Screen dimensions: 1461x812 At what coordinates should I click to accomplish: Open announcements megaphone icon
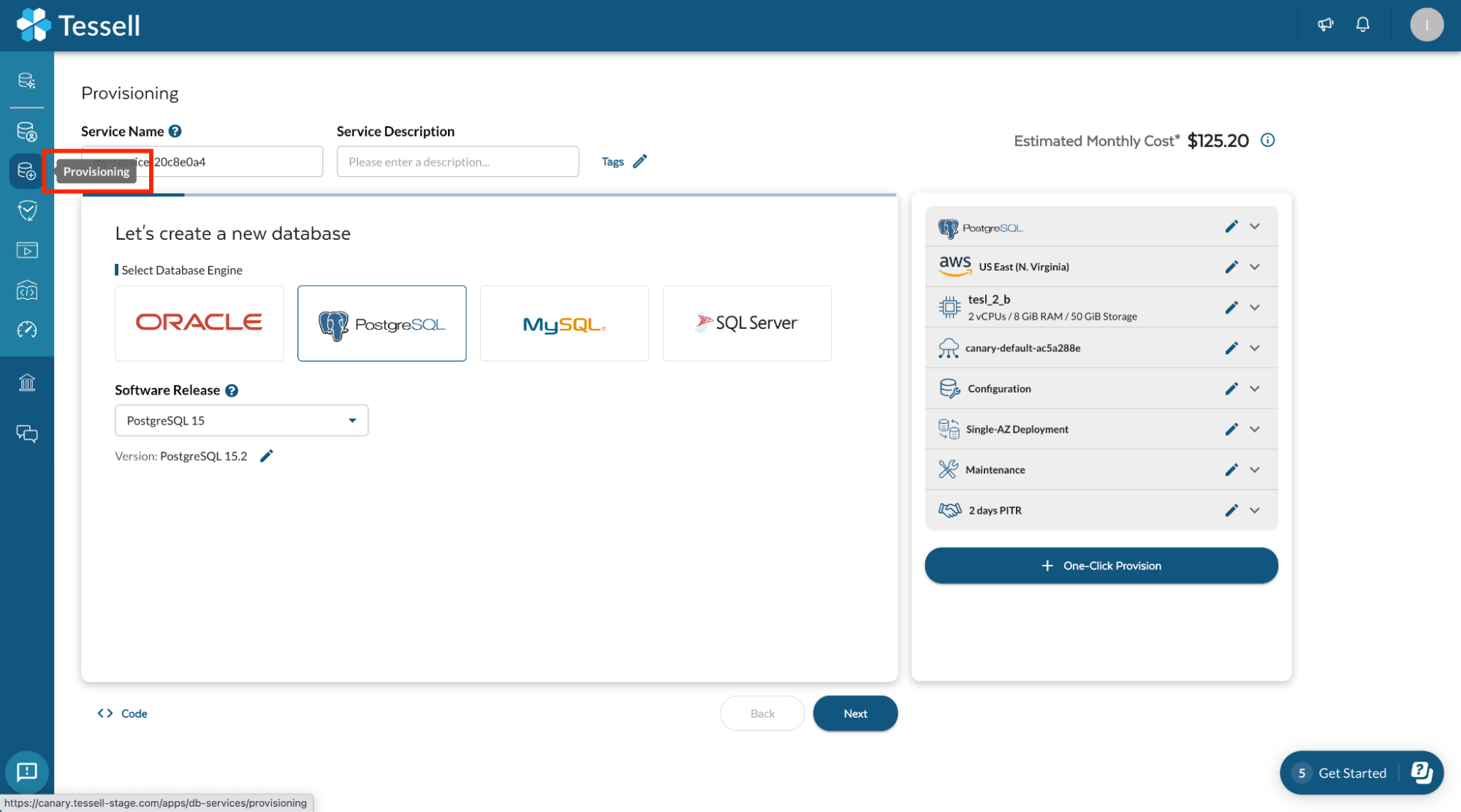click(x=1325, y=25)
